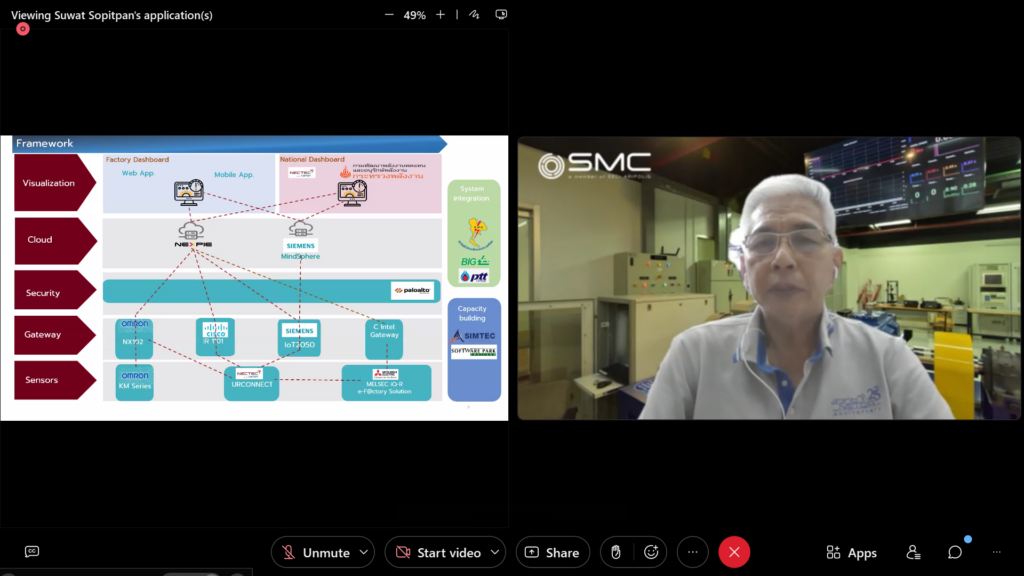This screenshot has width=1024, height=576.
Task: Open the chat panel
Action: tap(956, 552)
